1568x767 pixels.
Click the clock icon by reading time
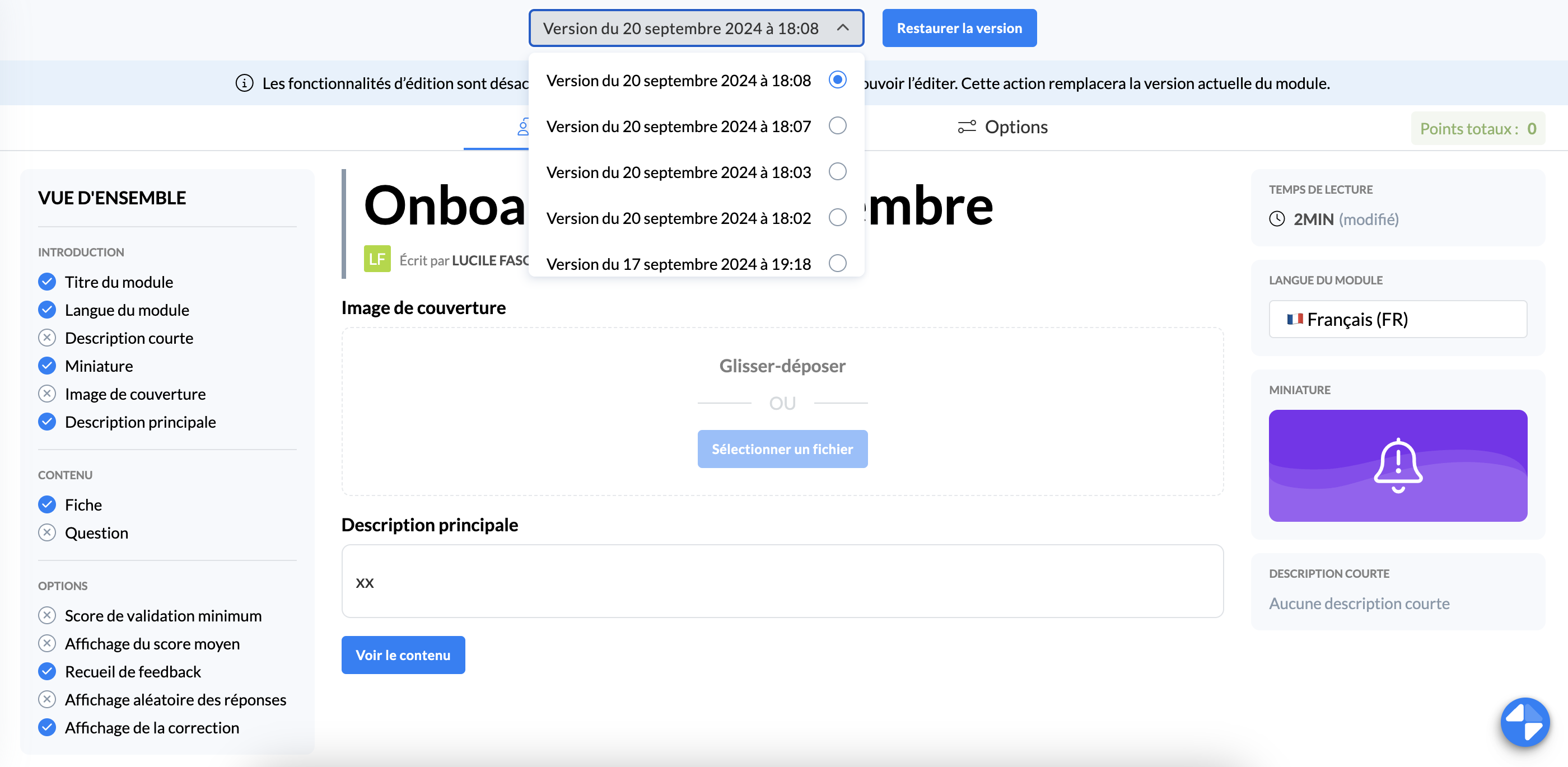[x=1276, y=219]
